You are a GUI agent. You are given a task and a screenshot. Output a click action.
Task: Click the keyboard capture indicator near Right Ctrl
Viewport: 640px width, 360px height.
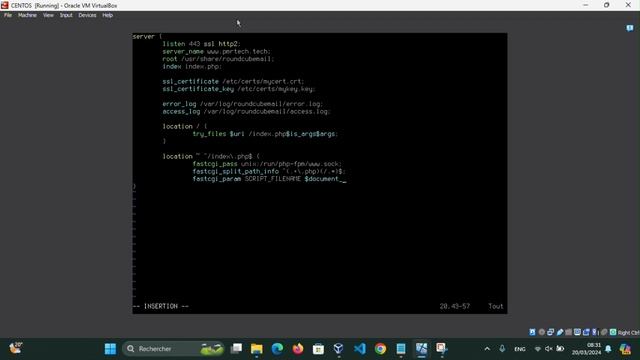(613, 332)
